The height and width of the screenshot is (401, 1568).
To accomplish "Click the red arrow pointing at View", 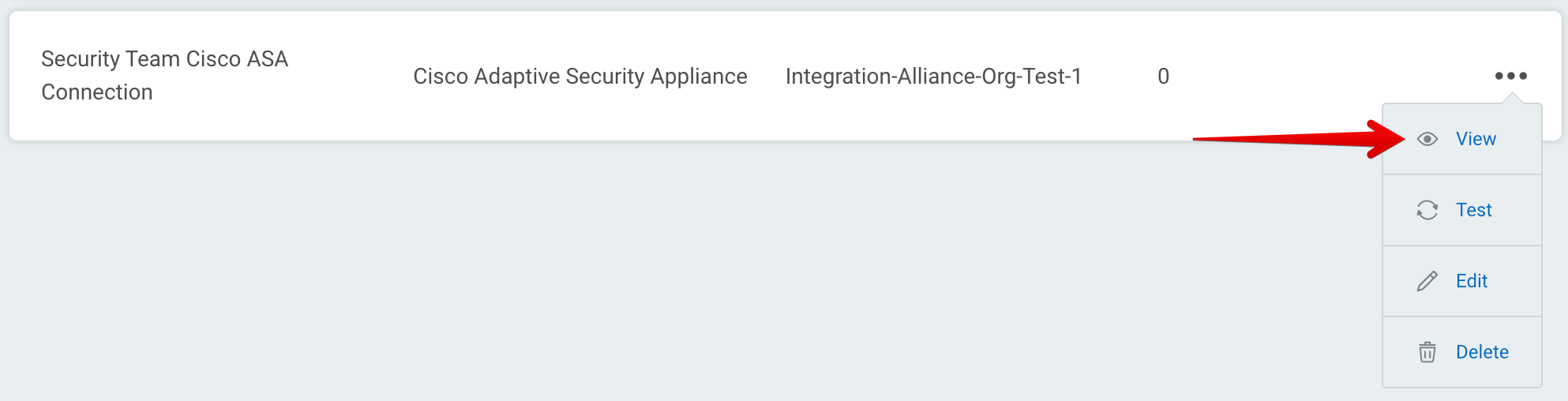I will click(x=1295, y=140).
